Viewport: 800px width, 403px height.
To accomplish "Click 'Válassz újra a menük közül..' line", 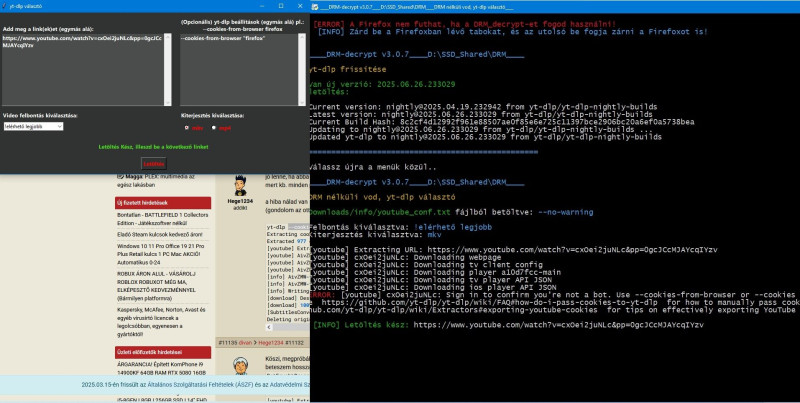I will tap(372, 167).
